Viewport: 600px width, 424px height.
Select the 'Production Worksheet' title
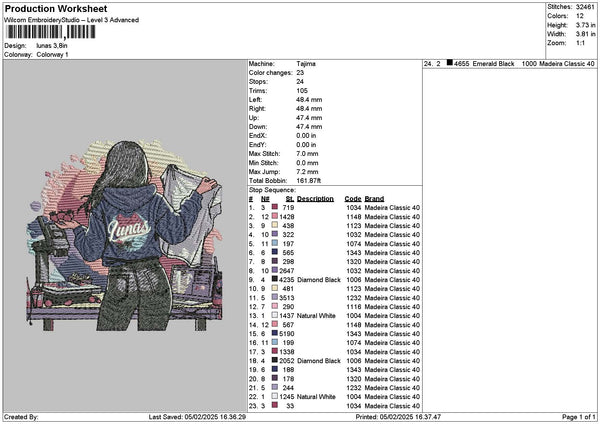pos(56,8)
